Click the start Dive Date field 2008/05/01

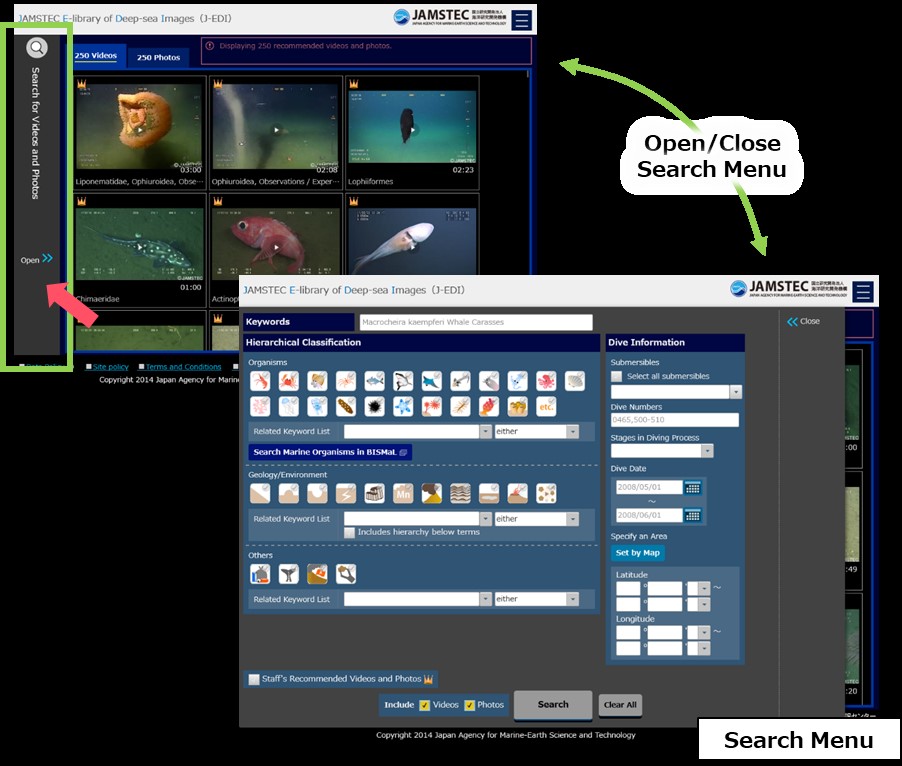pos(649,488)
